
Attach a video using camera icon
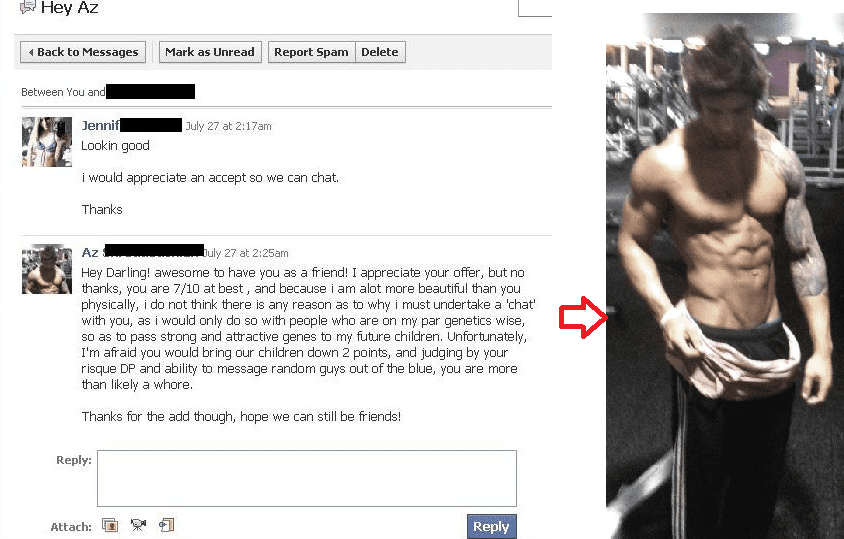(138, 524)
